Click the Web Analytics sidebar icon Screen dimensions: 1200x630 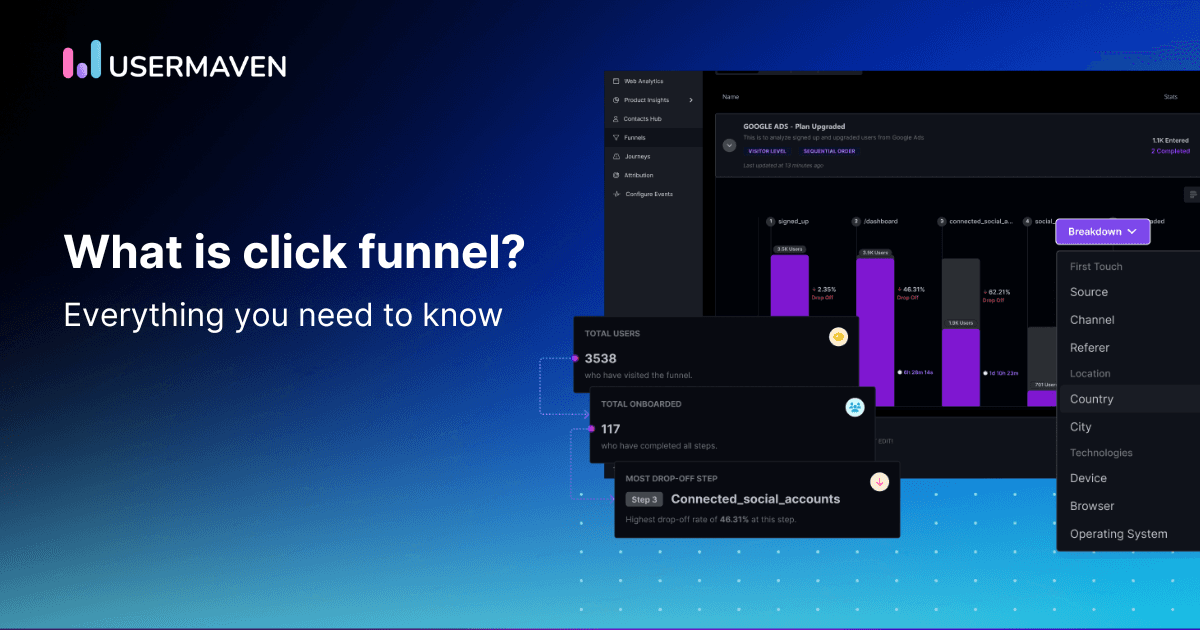[x=616, y=81]
